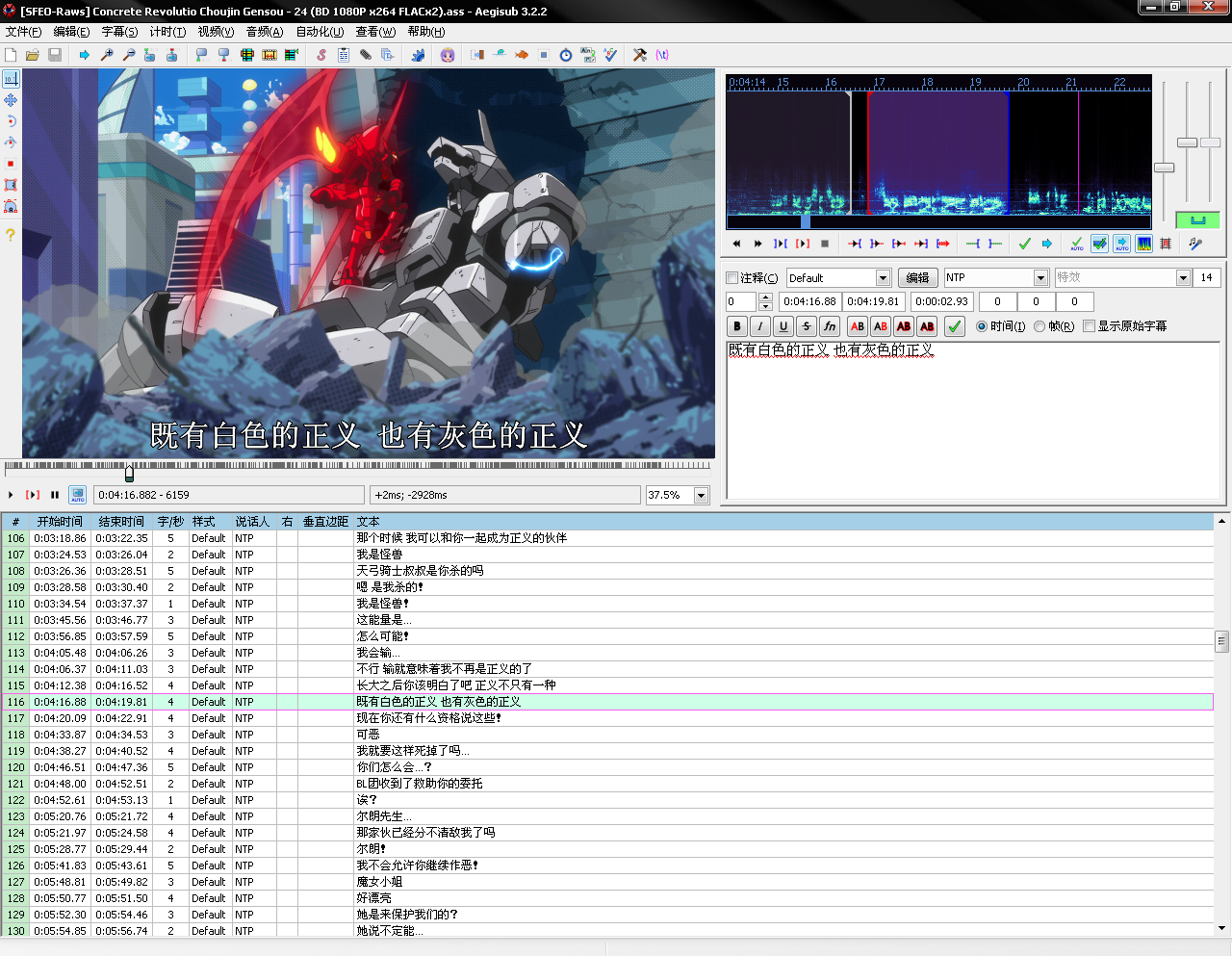Open the Attachments paperclip icon
This screenshot has width=1232, height=956.
[366, 55]
